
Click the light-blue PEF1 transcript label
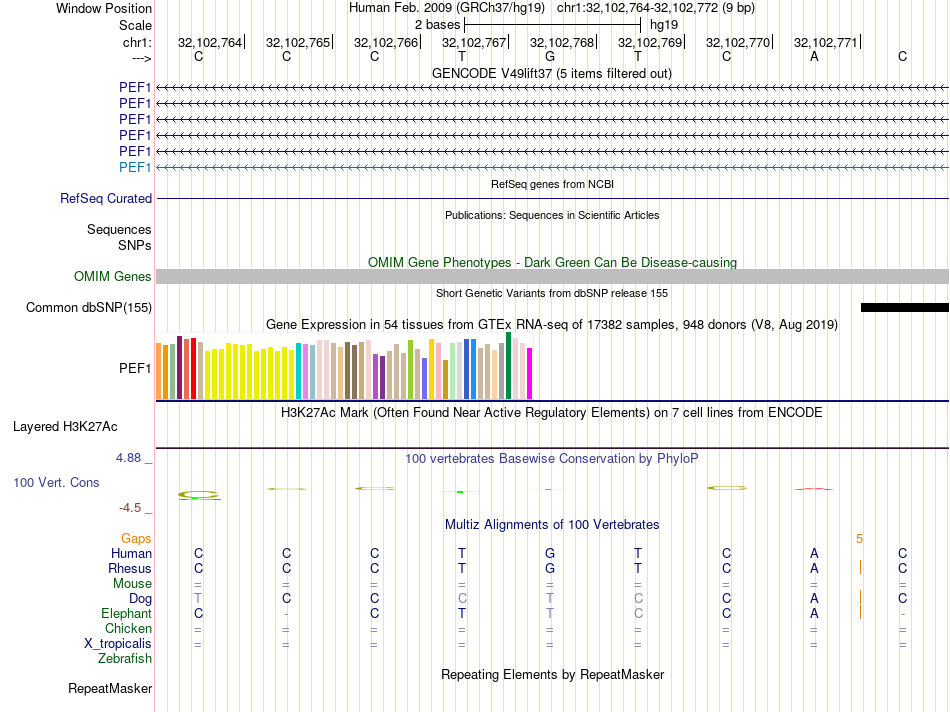135,166
